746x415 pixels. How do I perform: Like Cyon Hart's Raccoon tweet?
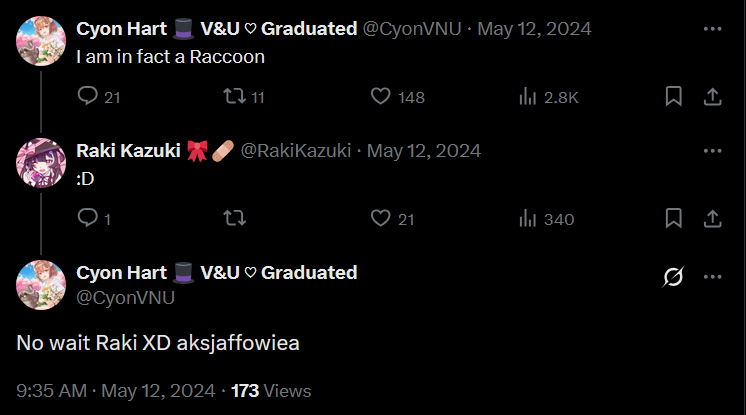pyautogui.click(x=380, y=97)
